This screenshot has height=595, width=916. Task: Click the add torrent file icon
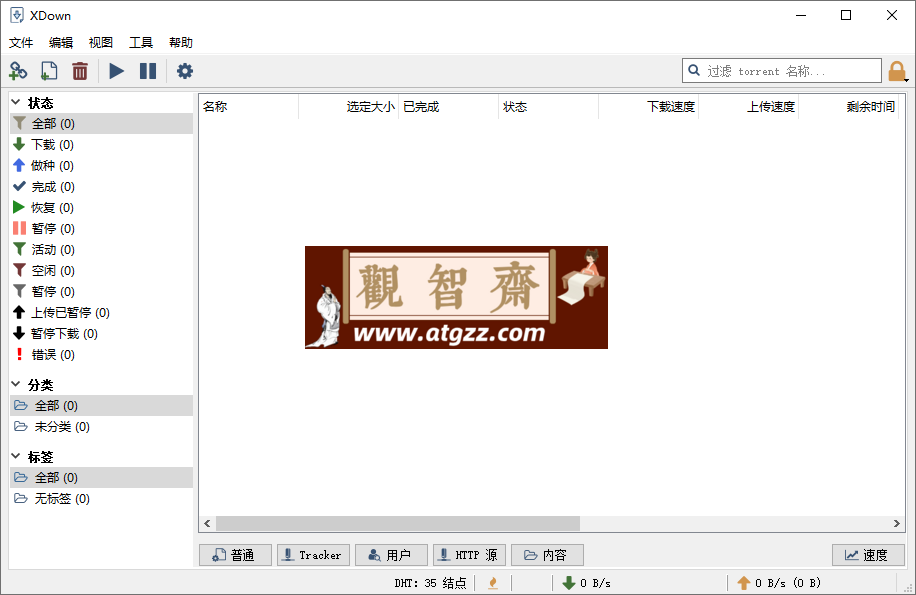pos(49,71)
